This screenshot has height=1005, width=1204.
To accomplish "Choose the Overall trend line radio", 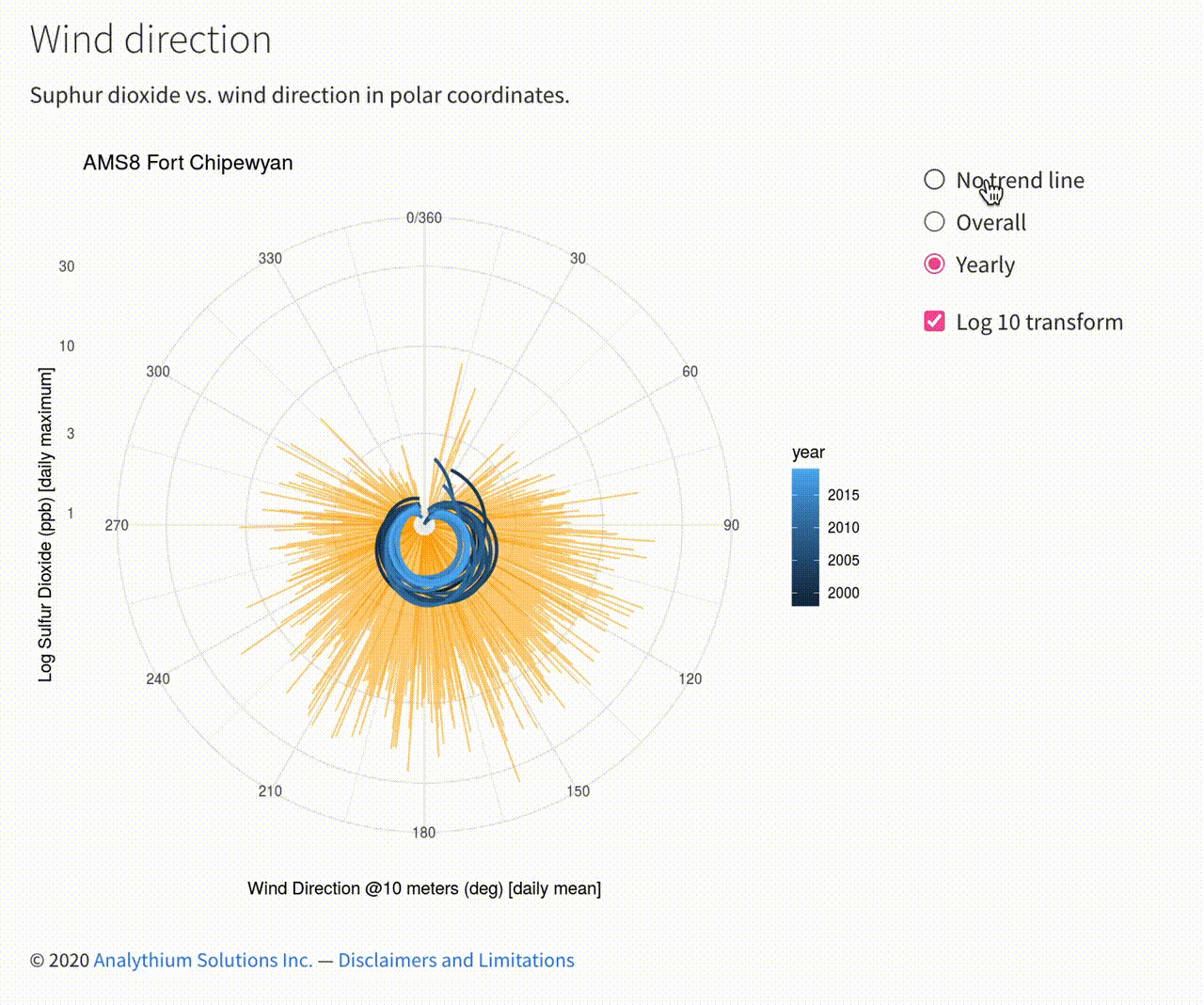I will 934,222.
